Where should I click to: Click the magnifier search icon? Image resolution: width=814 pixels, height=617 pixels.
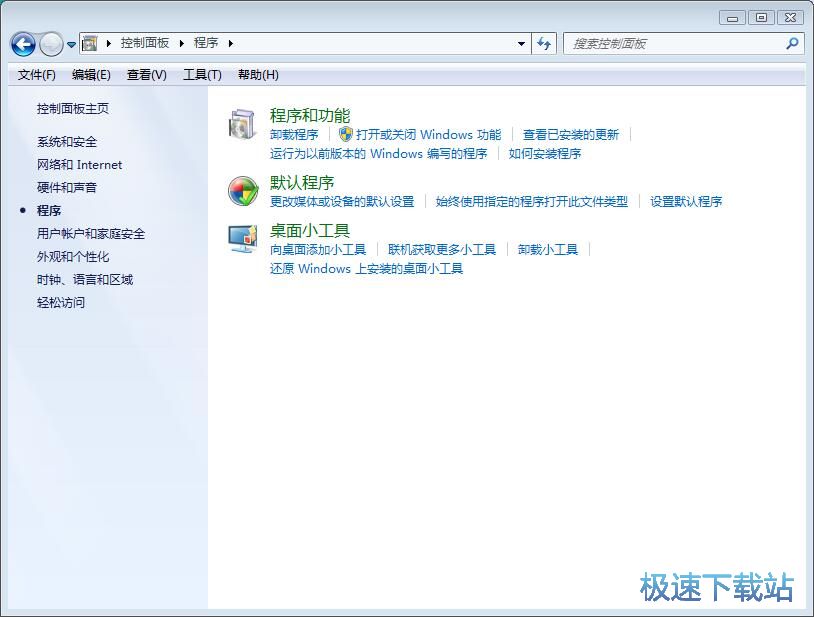tap(792, 44)
